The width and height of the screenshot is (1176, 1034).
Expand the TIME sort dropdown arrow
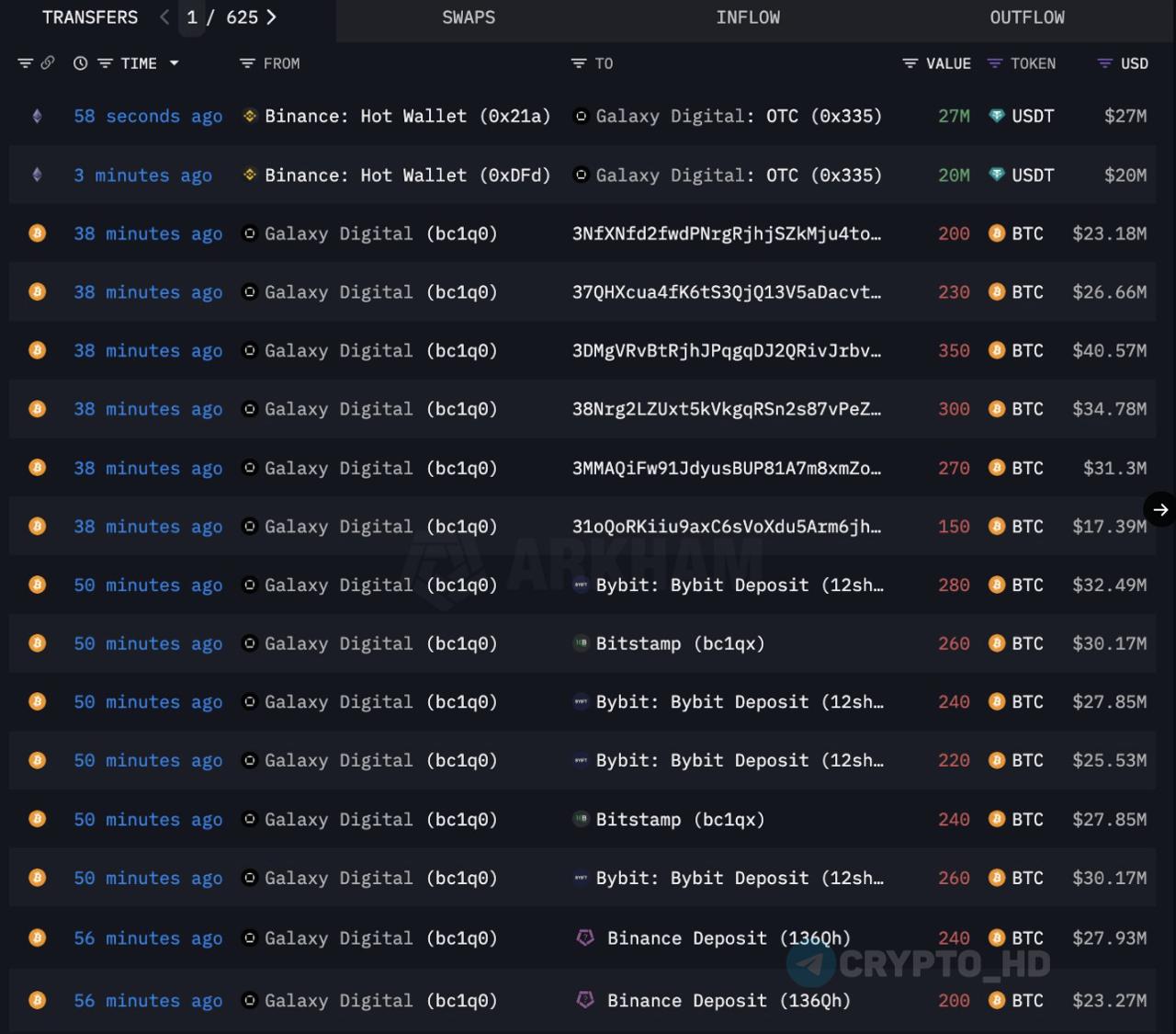[x=174, y=63]
